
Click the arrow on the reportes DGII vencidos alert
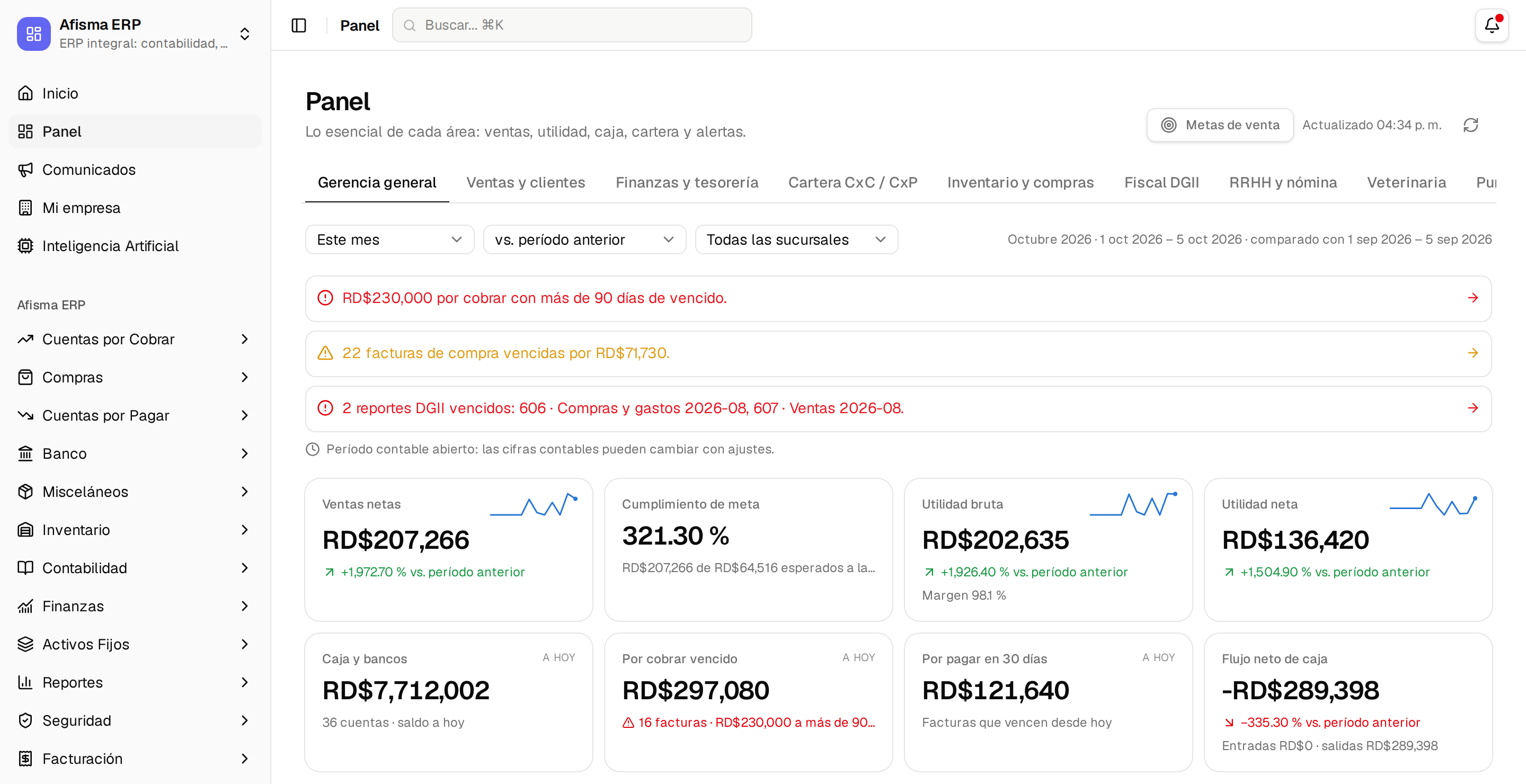(x=1472, y=408)
